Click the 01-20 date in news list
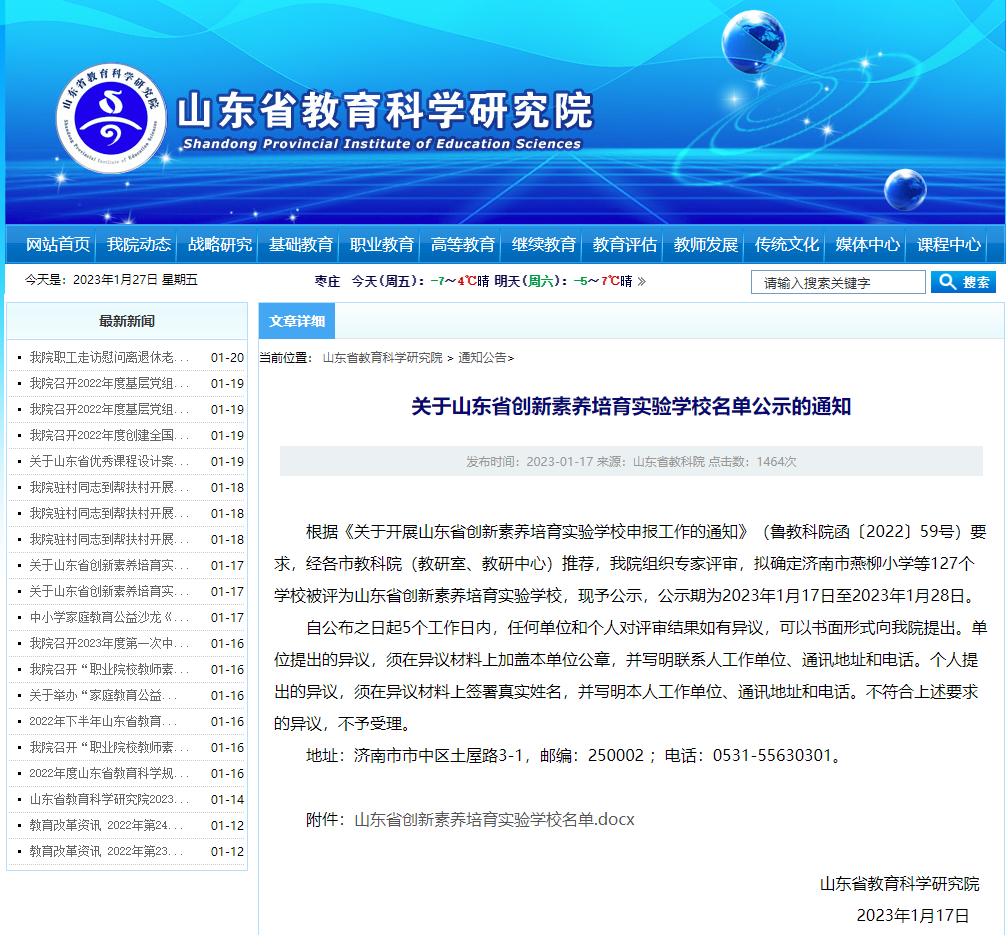This screenshot has height=935, width=1006. pyautogui.click(x=227, y=357)
